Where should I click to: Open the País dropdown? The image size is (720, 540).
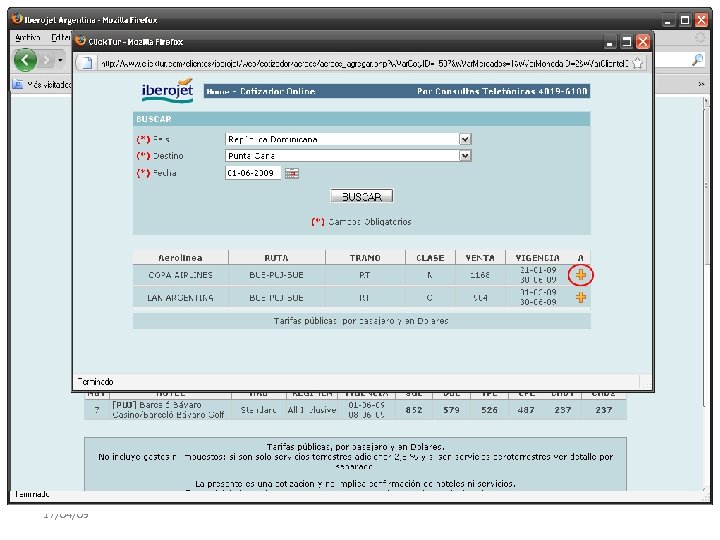click(348, 139)
